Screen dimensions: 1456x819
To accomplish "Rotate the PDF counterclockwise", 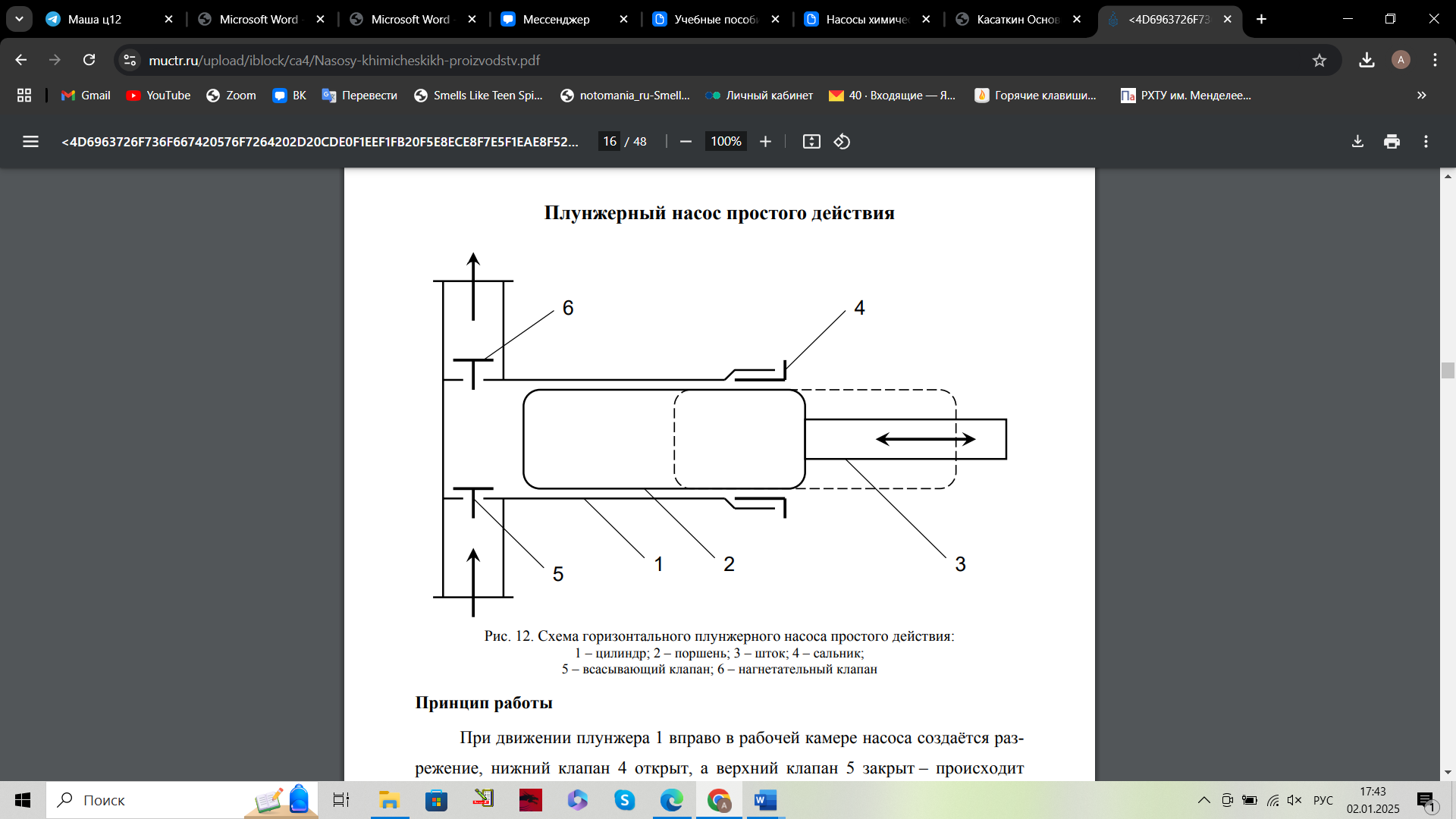I will [x=842, y=141].
